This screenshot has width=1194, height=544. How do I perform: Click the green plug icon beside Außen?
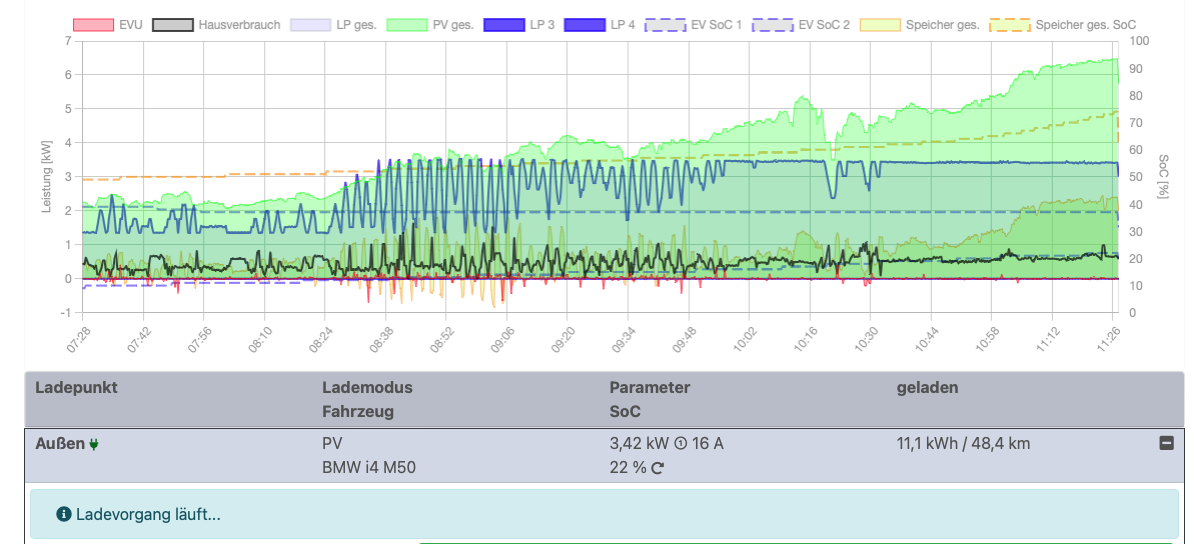tap(94, 444)
